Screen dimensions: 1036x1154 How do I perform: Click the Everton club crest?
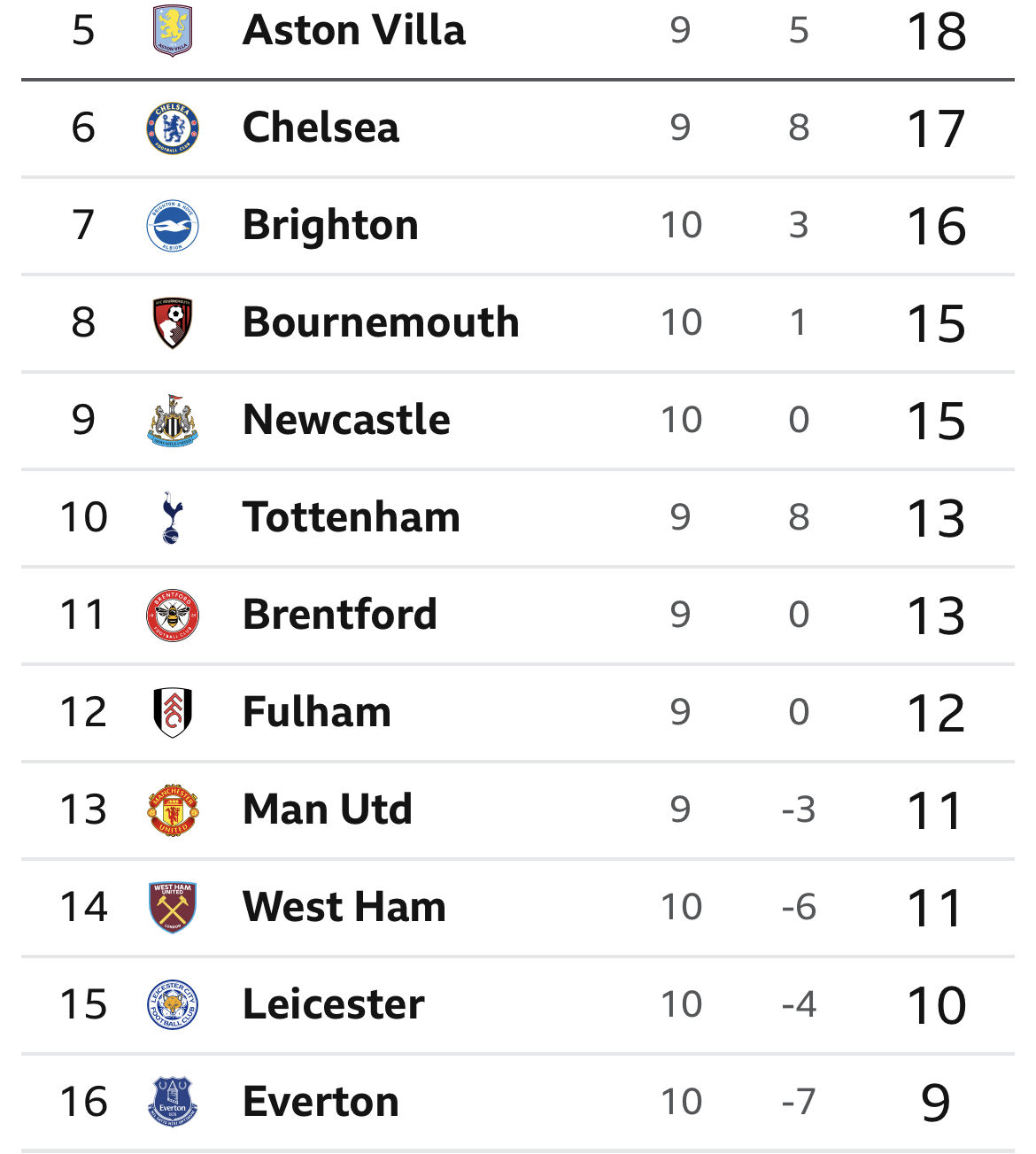pyautogui.click(x=173, y=1102)
